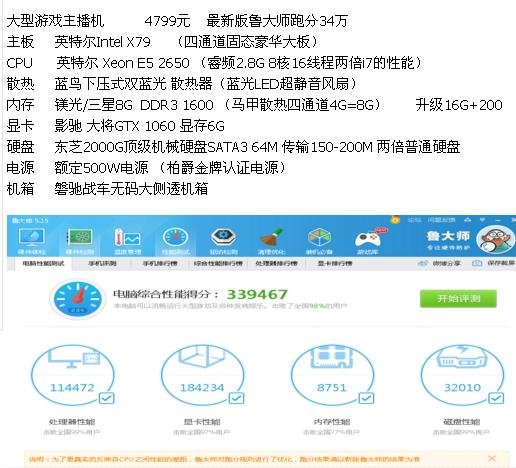The width and height of the screenshot is (516, 468).
Task: Click the 微博分享 share icon
Action: click(423, 263)
